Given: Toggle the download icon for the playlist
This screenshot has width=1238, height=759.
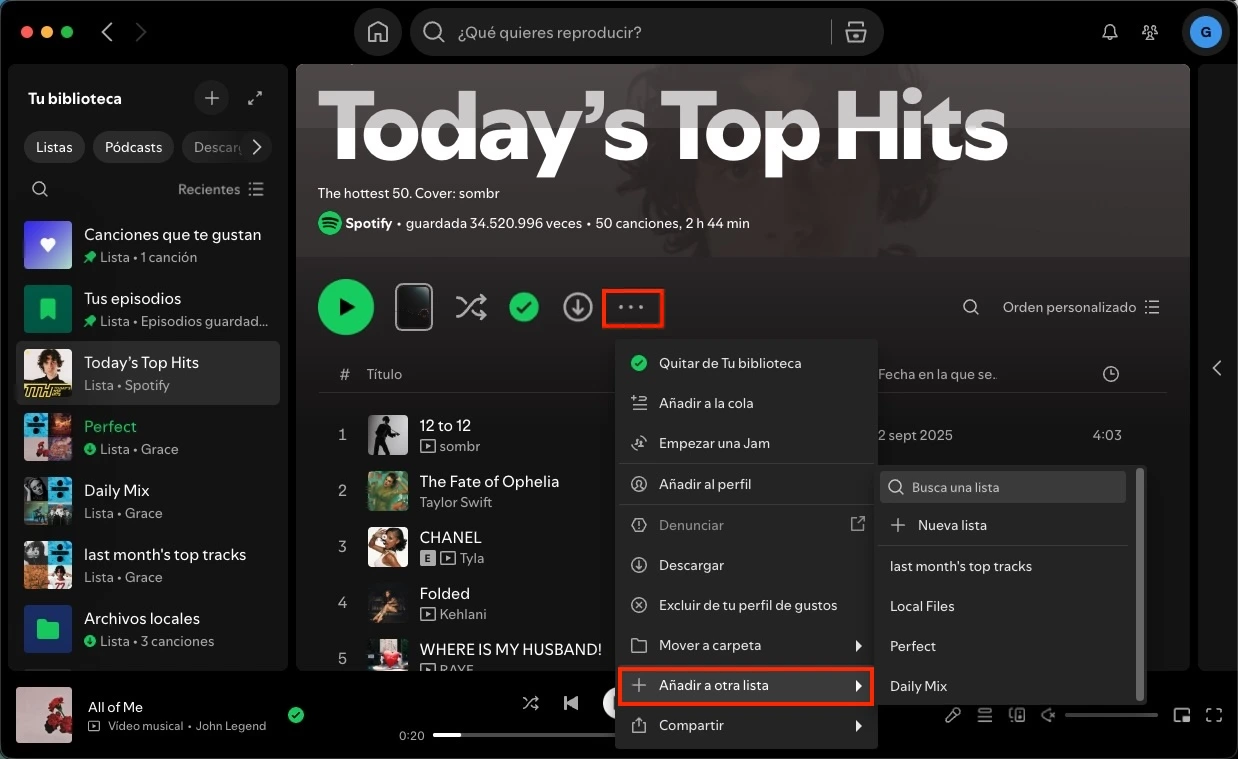Looking at the screenshot, I should (578, 307).
